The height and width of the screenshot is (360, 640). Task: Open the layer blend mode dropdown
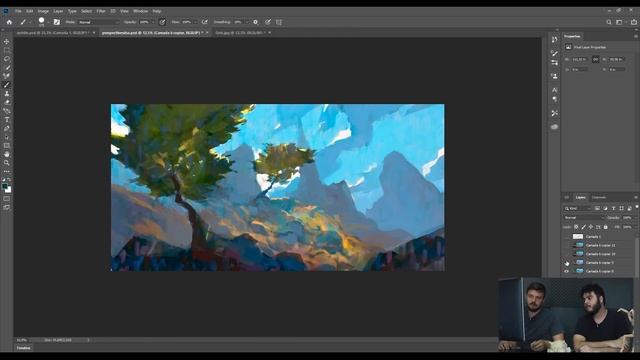584,218
